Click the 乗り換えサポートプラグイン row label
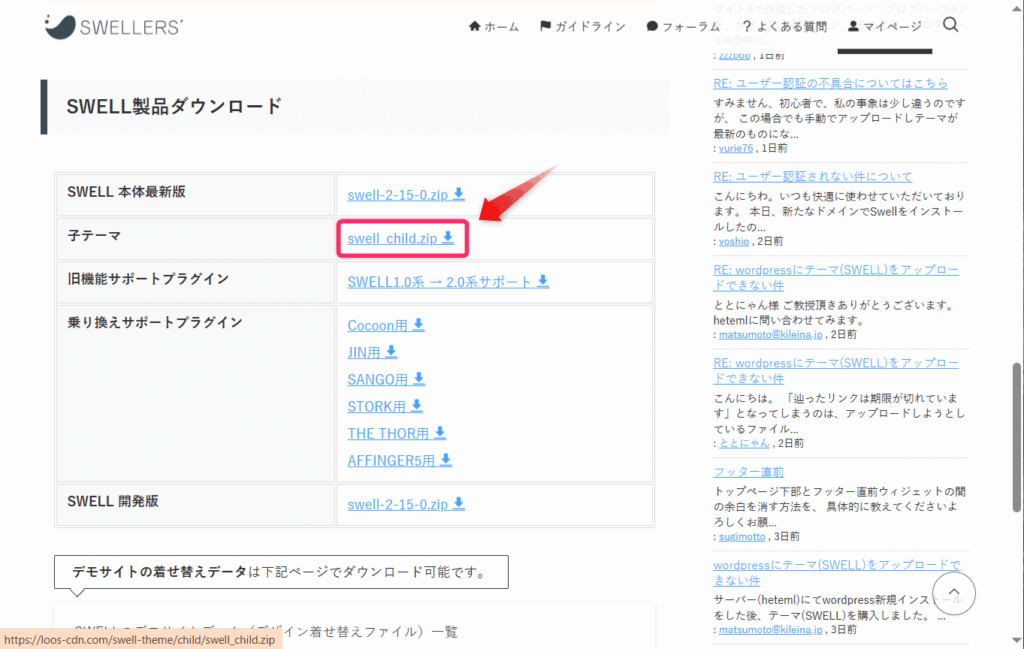1024x649 pixels. 155,323
